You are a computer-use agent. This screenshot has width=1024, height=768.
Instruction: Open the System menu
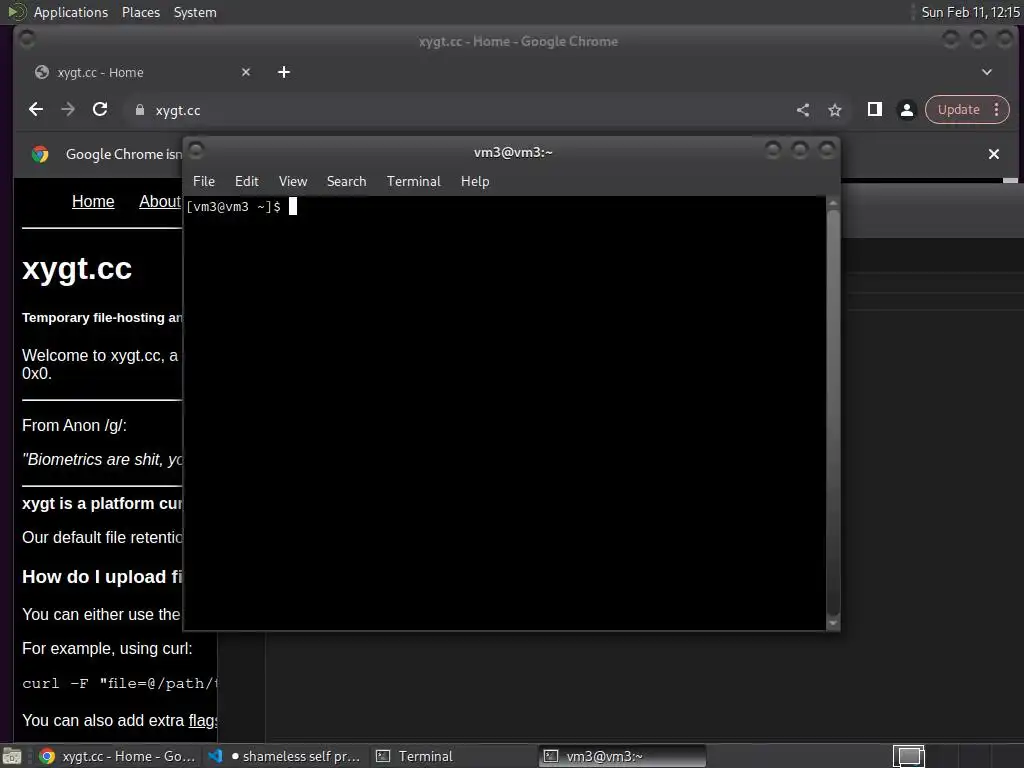coord(195,12)
